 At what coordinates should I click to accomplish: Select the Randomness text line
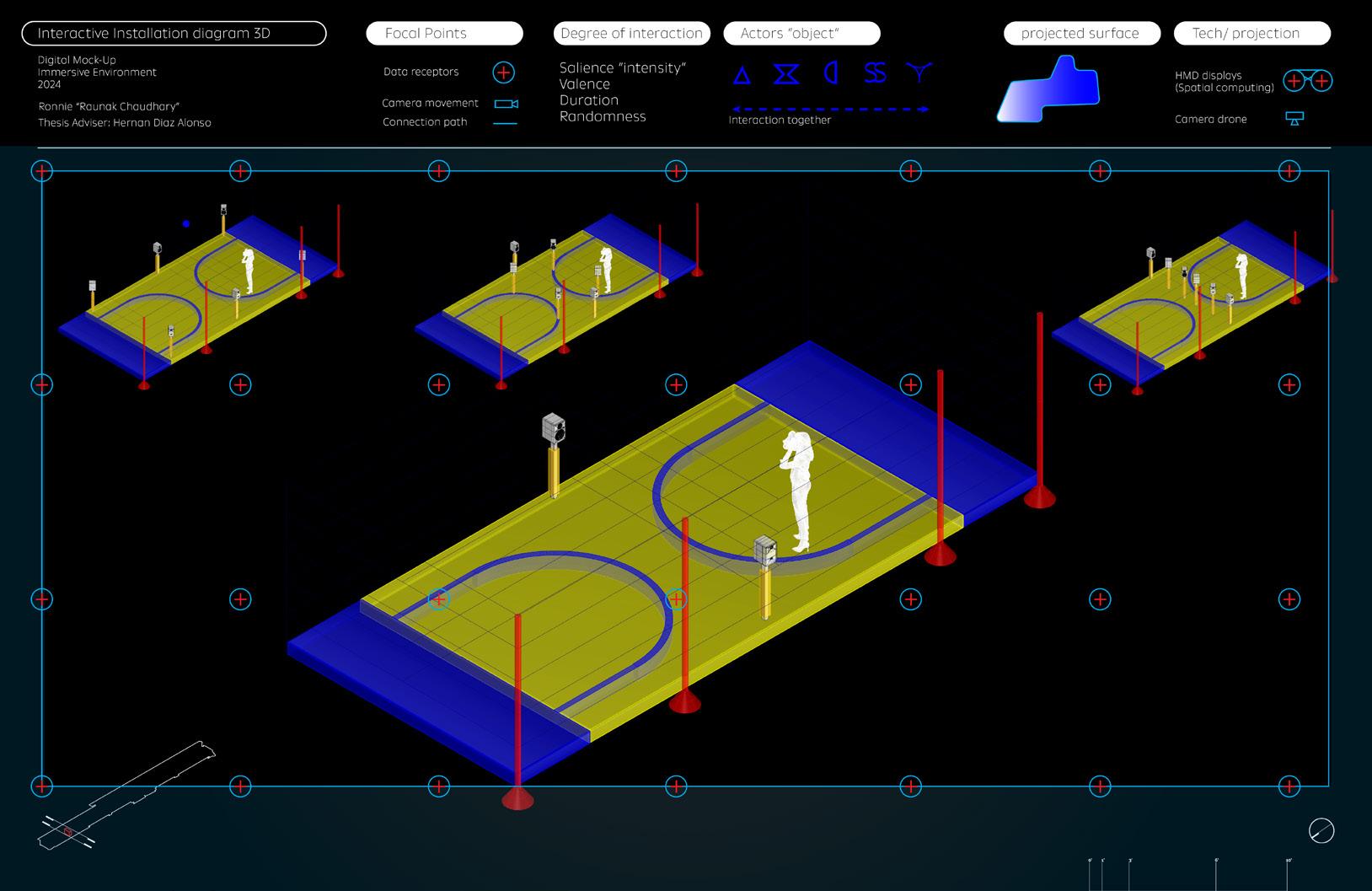click(603, 116)
